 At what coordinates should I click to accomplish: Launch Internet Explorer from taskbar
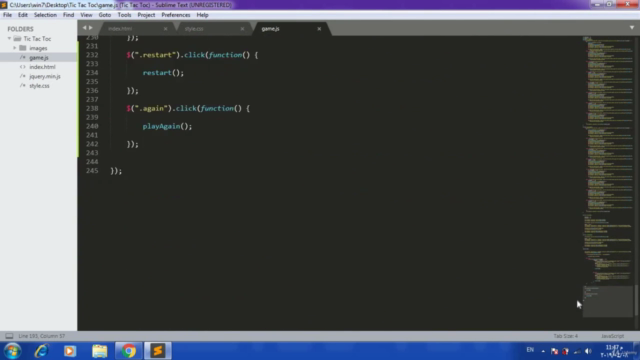tap(42, 351)
